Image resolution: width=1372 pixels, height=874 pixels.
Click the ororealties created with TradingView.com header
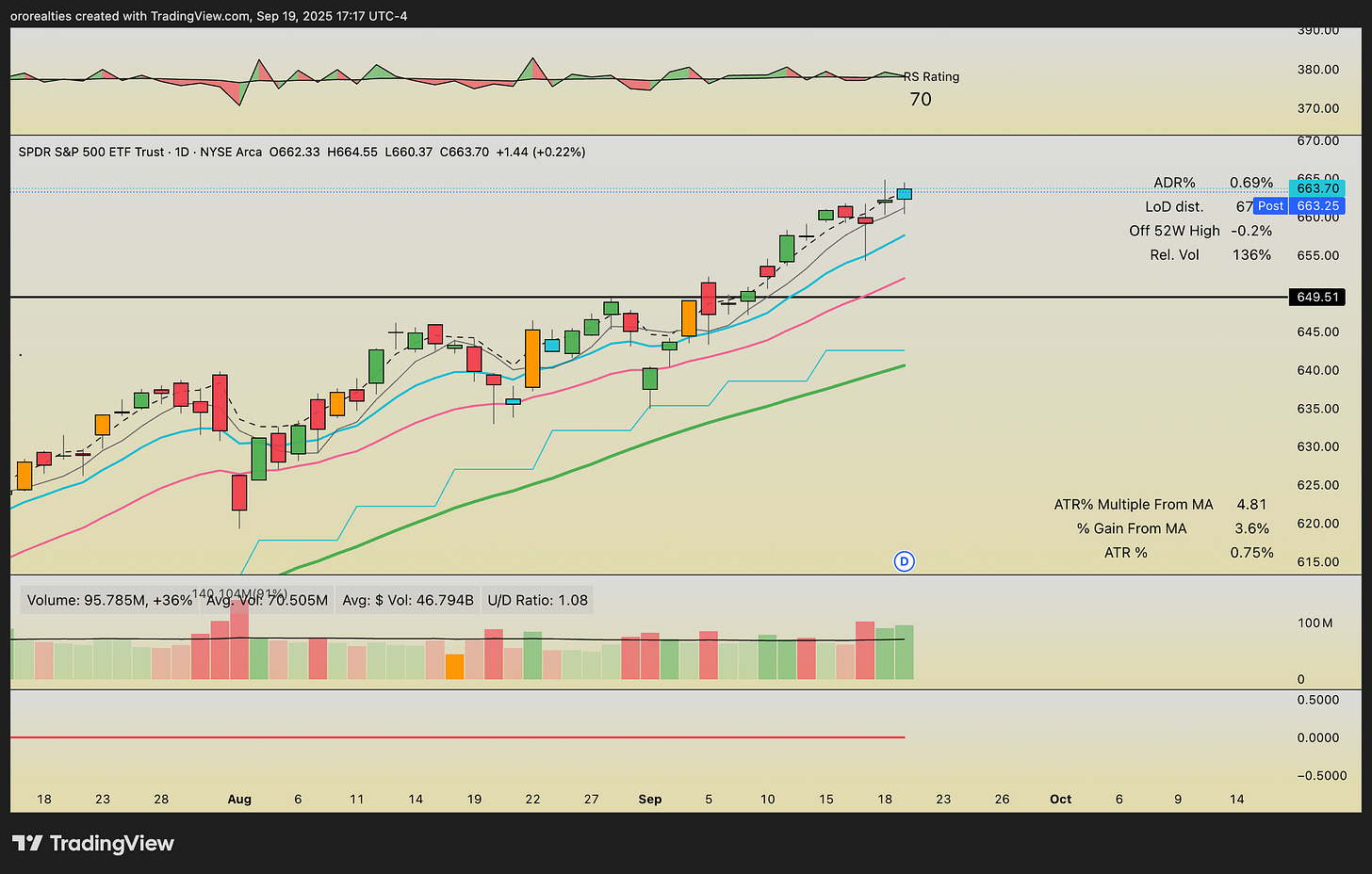[x=209, y=16]
